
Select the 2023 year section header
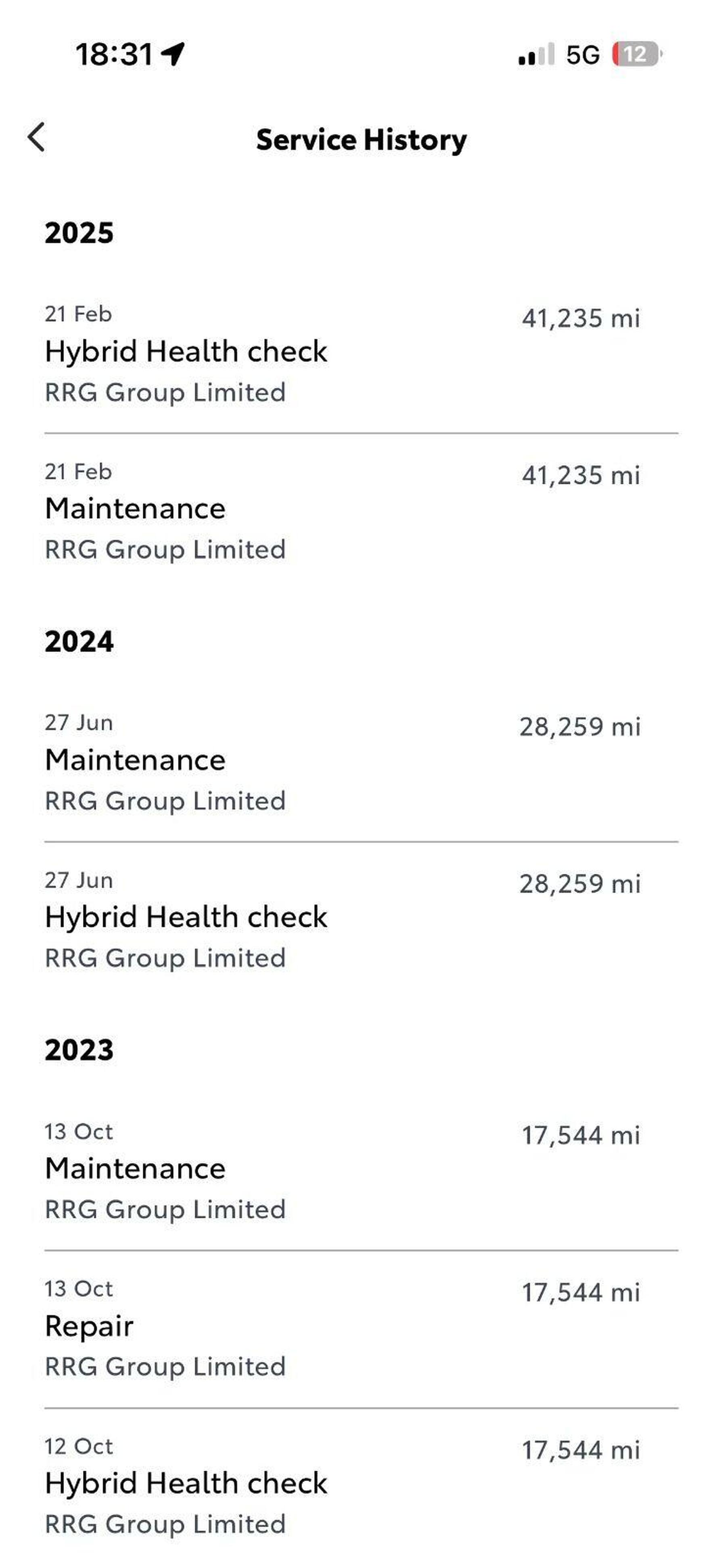point(79,1050)
